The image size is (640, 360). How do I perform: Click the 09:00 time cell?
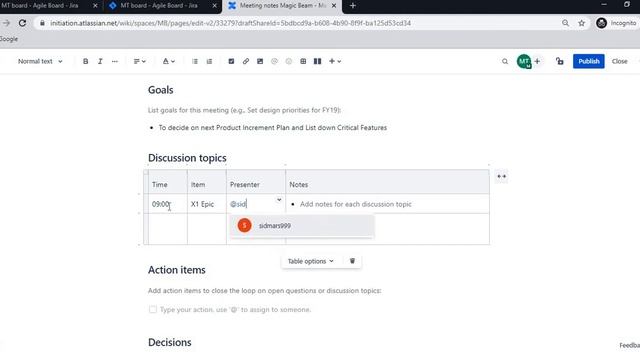pos(167,204)
